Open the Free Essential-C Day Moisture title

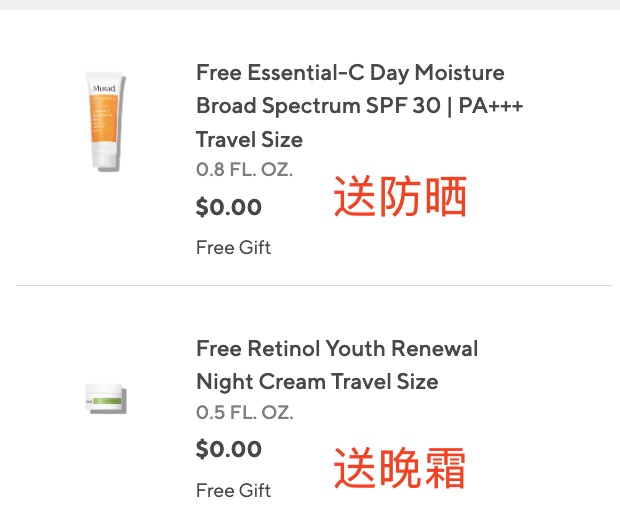[x=350, y=73]
